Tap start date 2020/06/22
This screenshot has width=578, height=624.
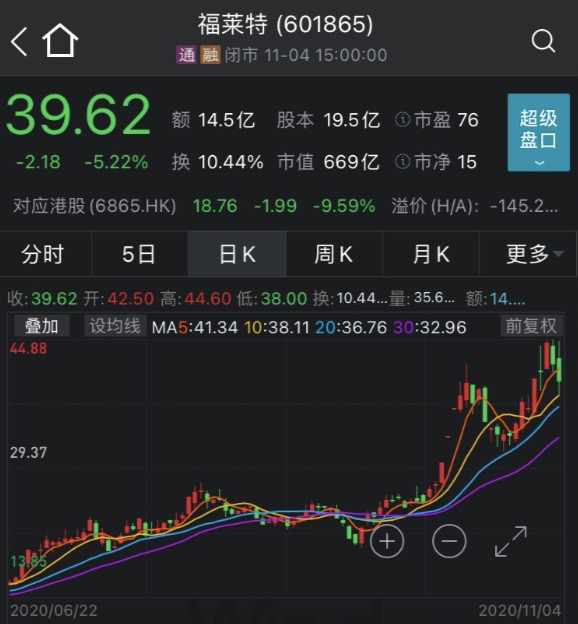pos(53,611)
